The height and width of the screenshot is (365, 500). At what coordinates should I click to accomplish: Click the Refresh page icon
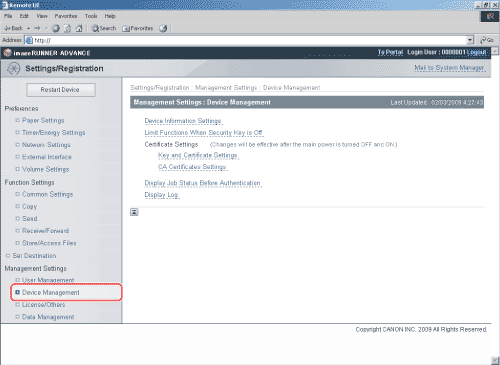[x=68, y=28]
